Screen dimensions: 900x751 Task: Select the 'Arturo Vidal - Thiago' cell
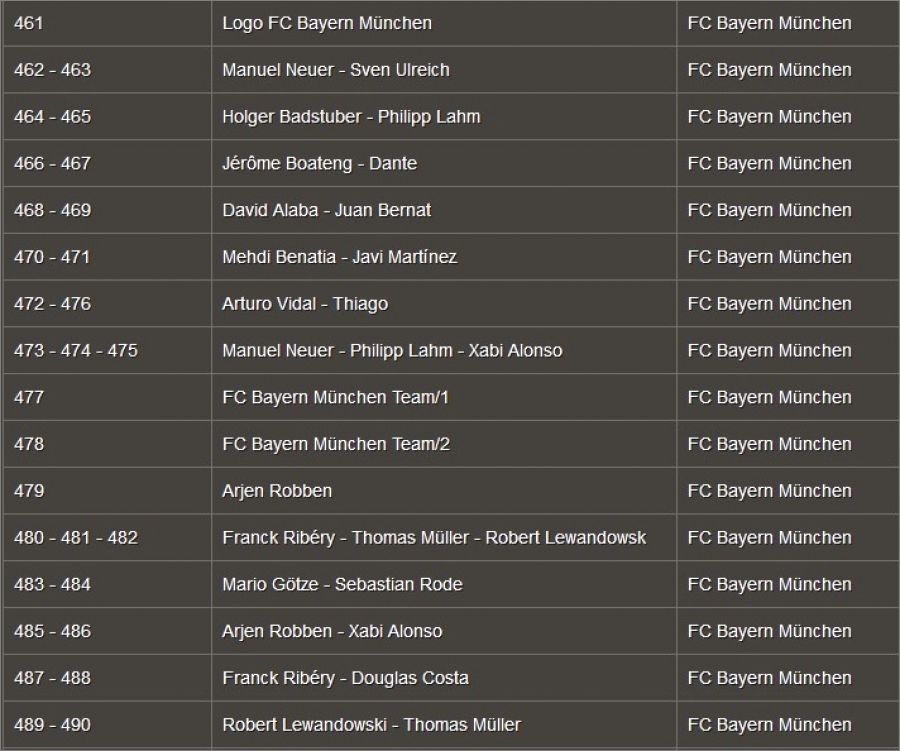(305, 304)
